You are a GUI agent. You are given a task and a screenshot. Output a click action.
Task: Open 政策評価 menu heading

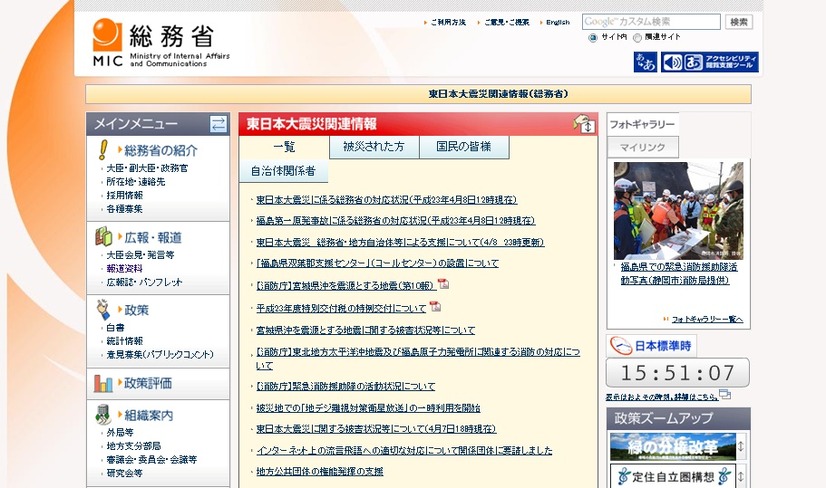click(148, 383)
